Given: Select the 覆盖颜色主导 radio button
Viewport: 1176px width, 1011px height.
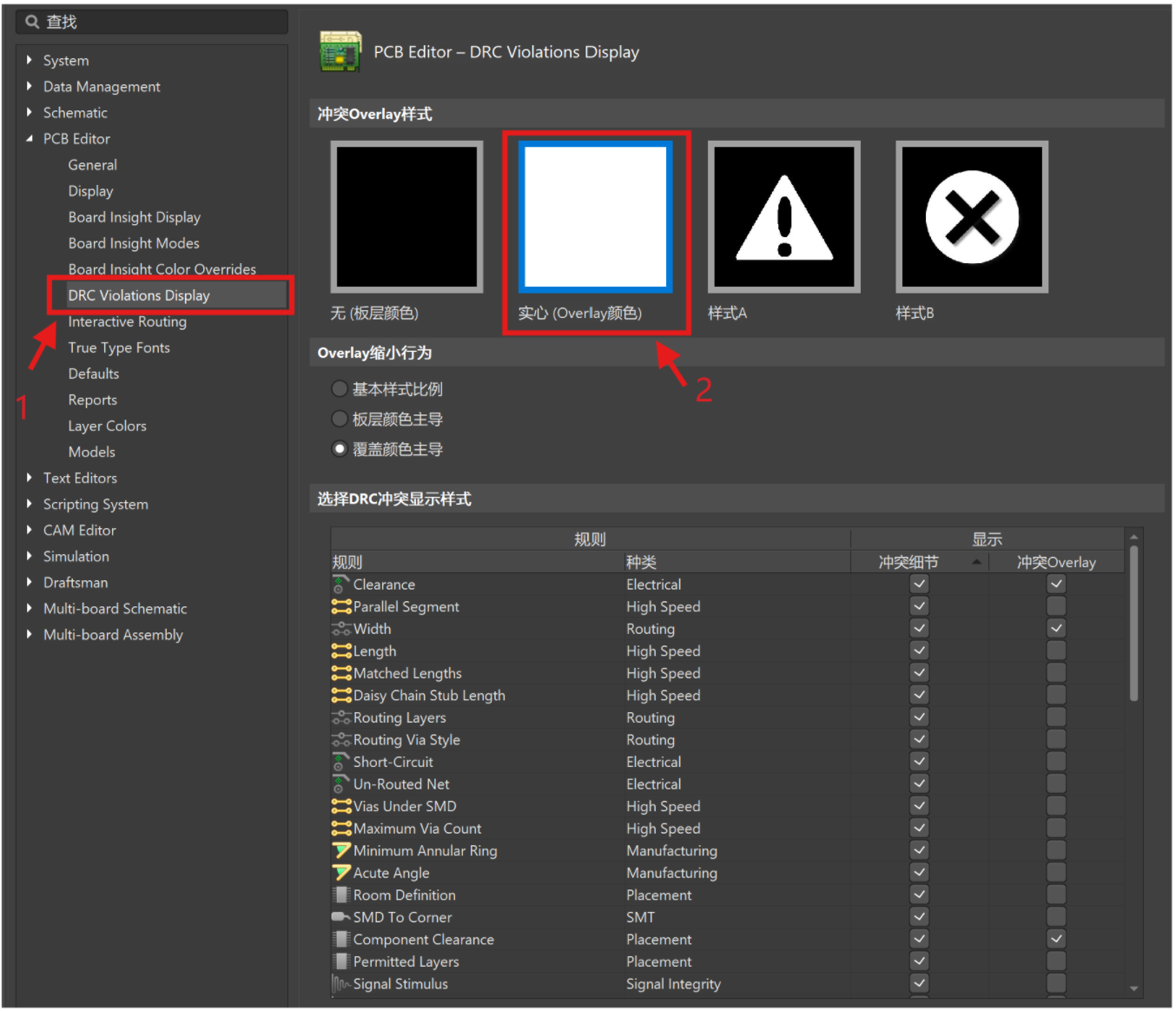Looking at the screenshot, I should (x=340, y=449).
